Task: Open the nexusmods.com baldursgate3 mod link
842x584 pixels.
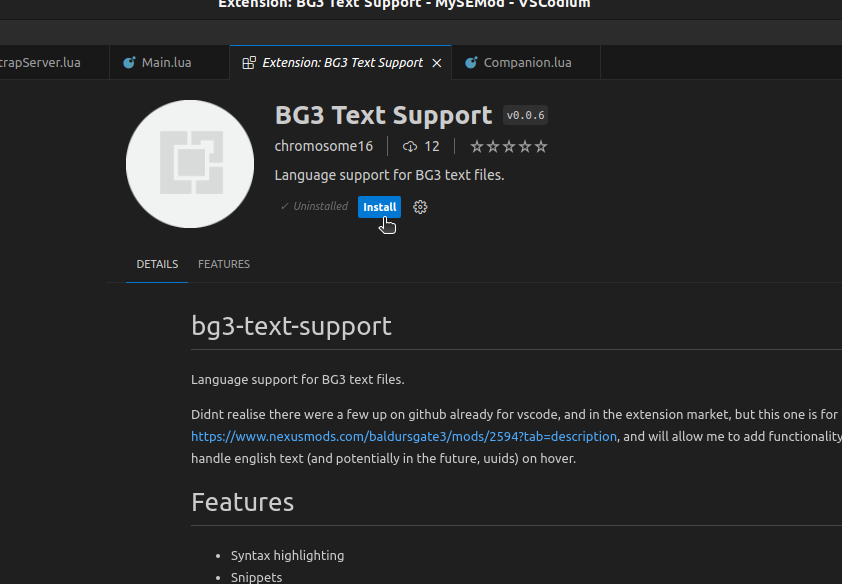Action: tap(404, 436)
